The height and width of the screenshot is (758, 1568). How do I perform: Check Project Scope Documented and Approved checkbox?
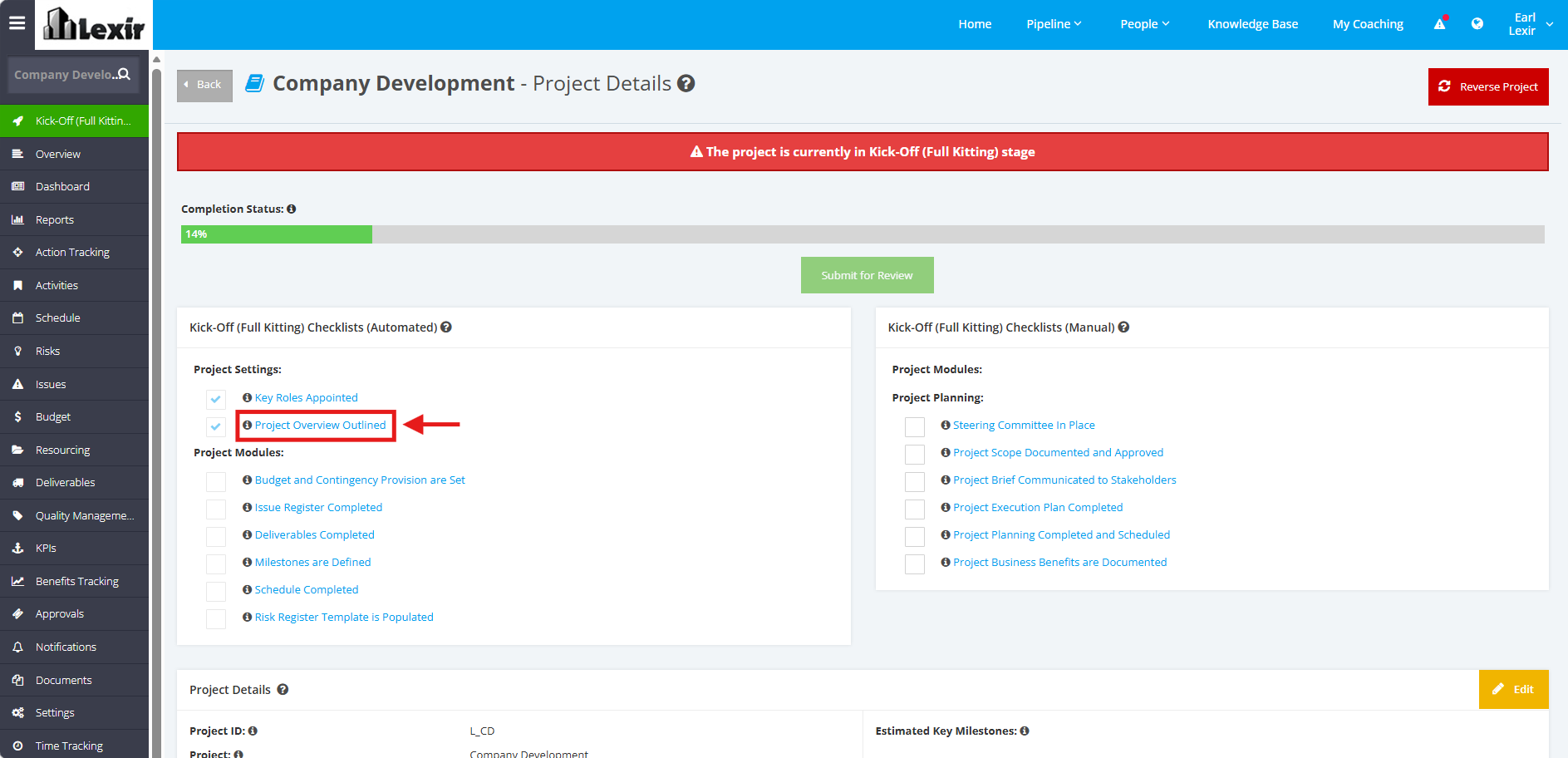tap(915, 455)
